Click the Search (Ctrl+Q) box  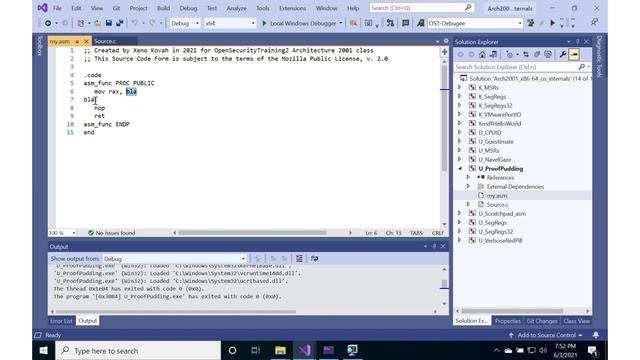click(x=422, y=8)
